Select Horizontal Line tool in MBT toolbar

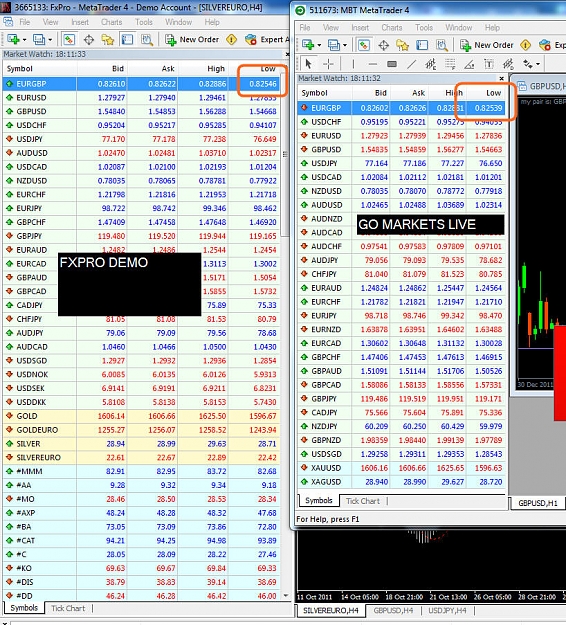click(x=373, y=64)
